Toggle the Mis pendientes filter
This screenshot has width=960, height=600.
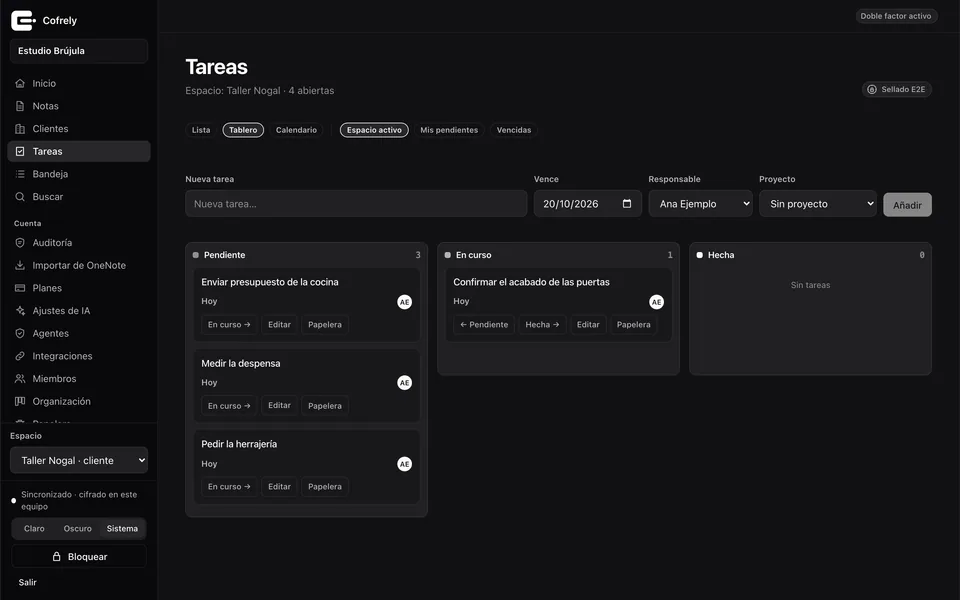(x=449, y=130)
